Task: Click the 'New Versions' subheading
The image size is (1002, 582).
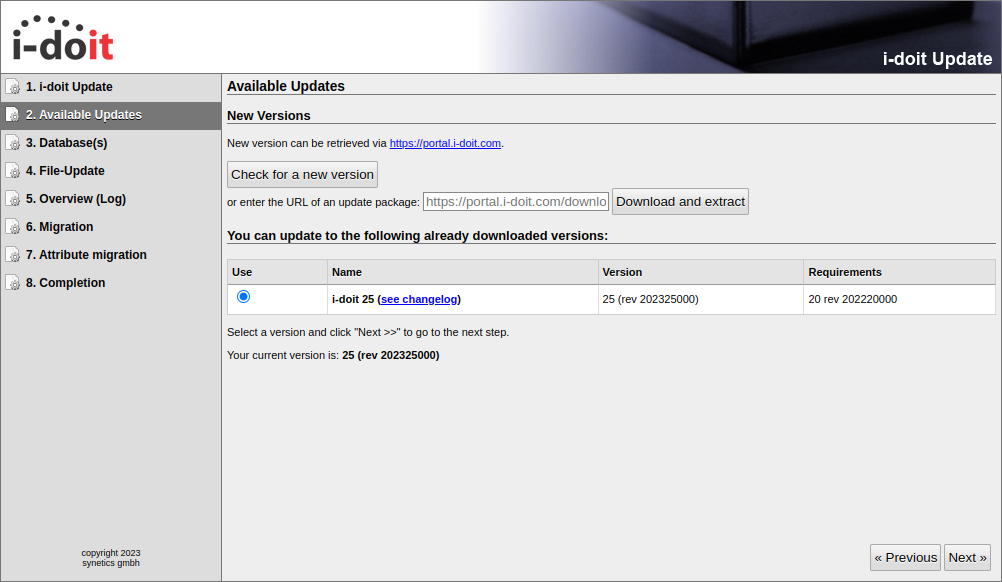Action: [x=268, y=116]
